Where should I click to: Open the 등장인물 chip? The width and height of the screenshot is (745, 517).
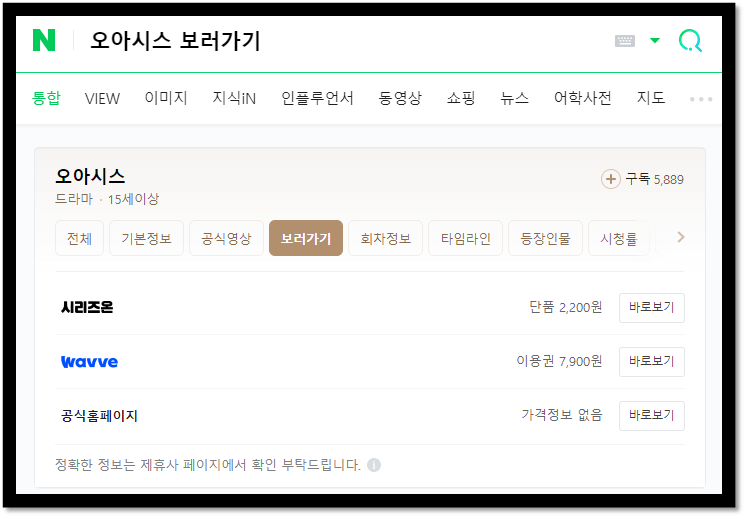coord(545,238)
